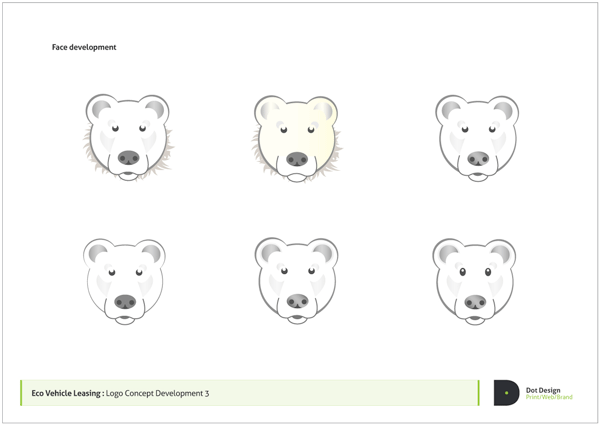Click the top-left bear face with fur
The width and height of the screenshot is (600, 426).
[x=128, y=137]
